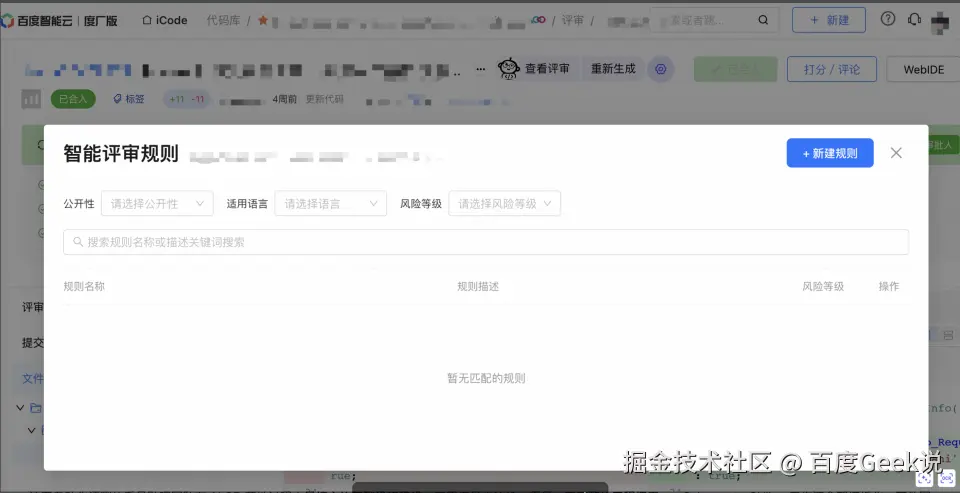Close the 智能评审规则 dialog

click(x=896, y=153)
